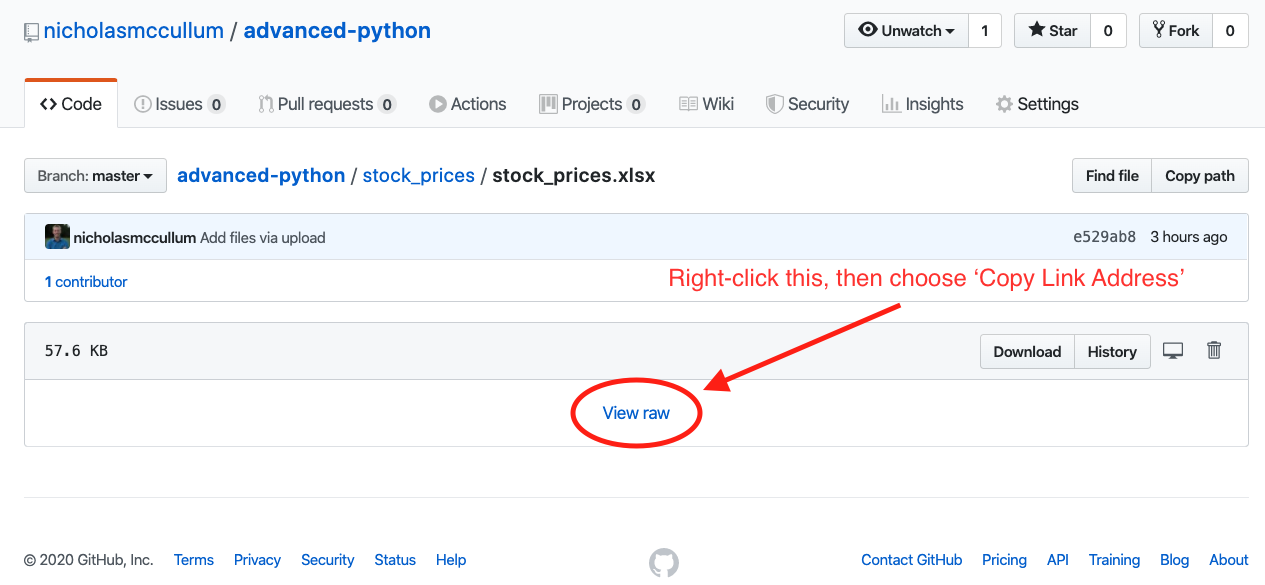Click the forks count 0
Screen dimensions: 1265x585
[x=1230, y=31]
